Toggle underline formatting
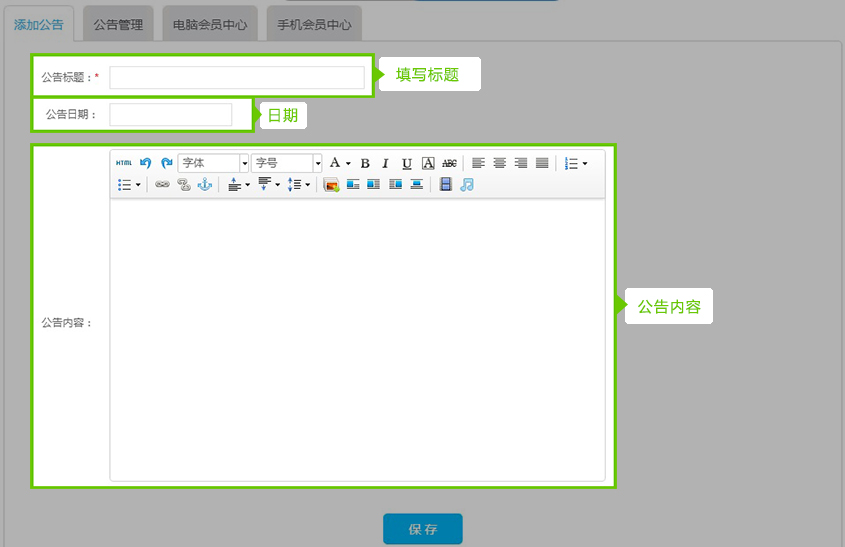 [406, 163]
